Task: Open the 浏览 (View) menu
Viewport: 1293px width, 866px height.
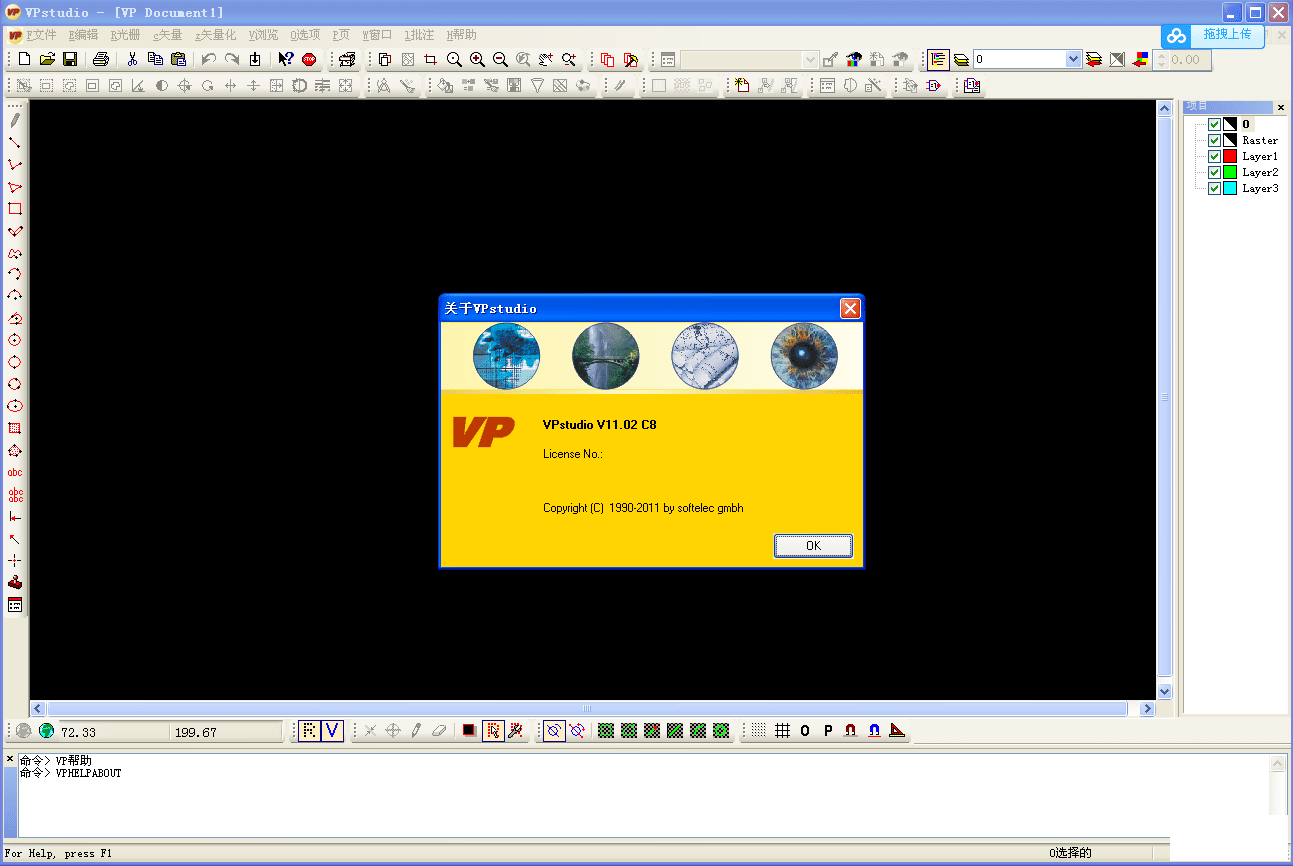Action: [263, 35]
